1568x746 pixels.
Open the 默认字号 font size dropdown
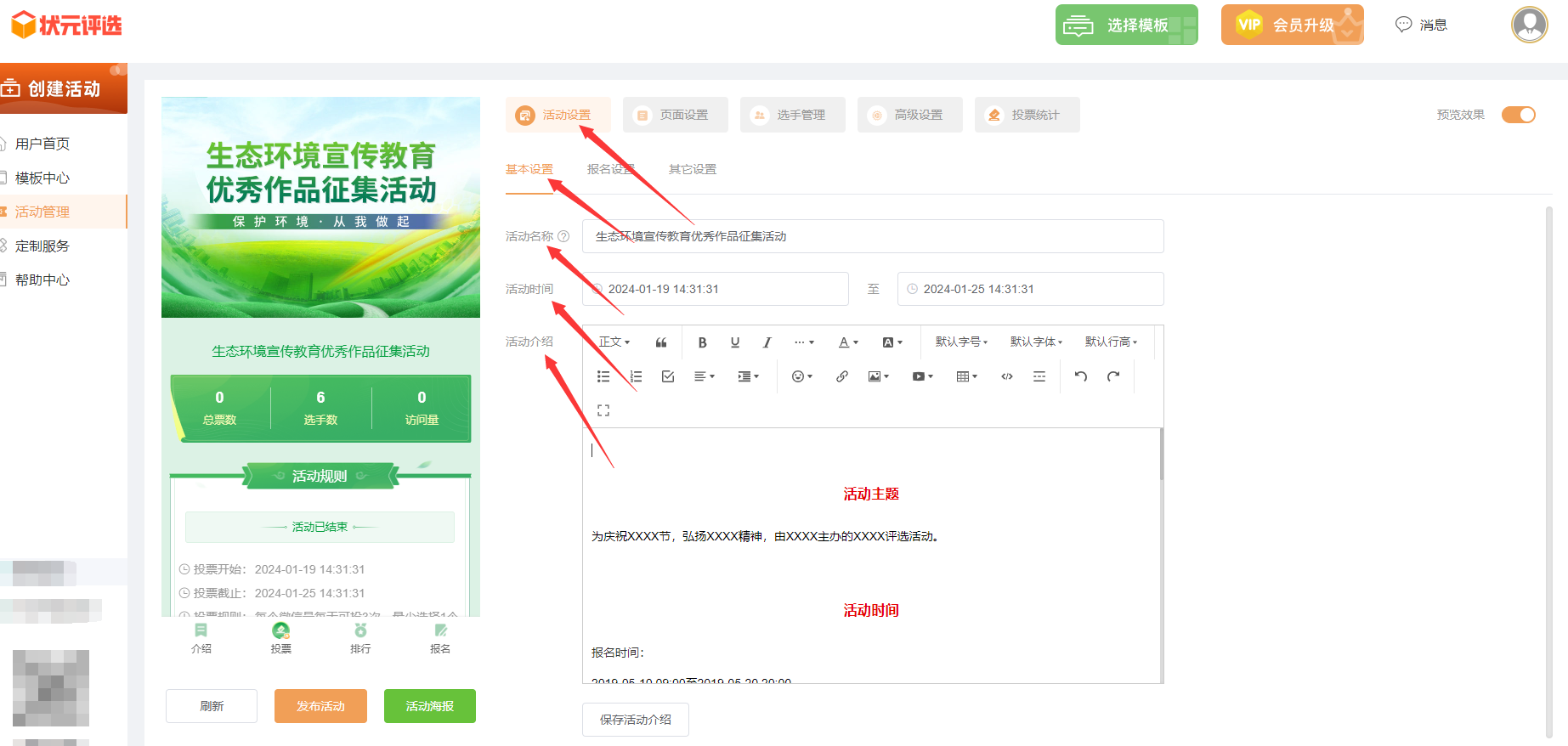tap(961, 342)
